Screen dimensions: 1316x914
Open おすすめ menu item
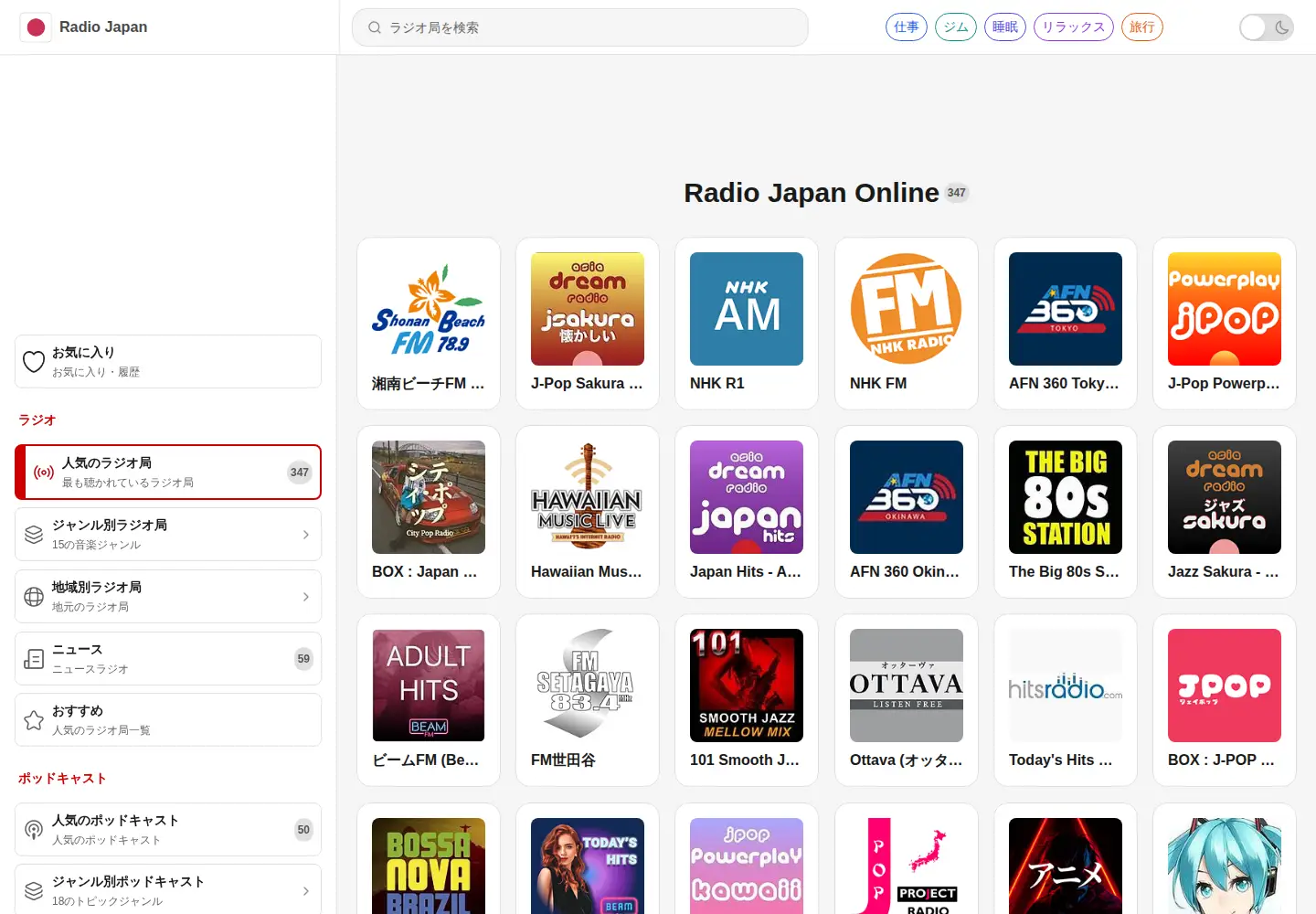(x=168, y=720)
